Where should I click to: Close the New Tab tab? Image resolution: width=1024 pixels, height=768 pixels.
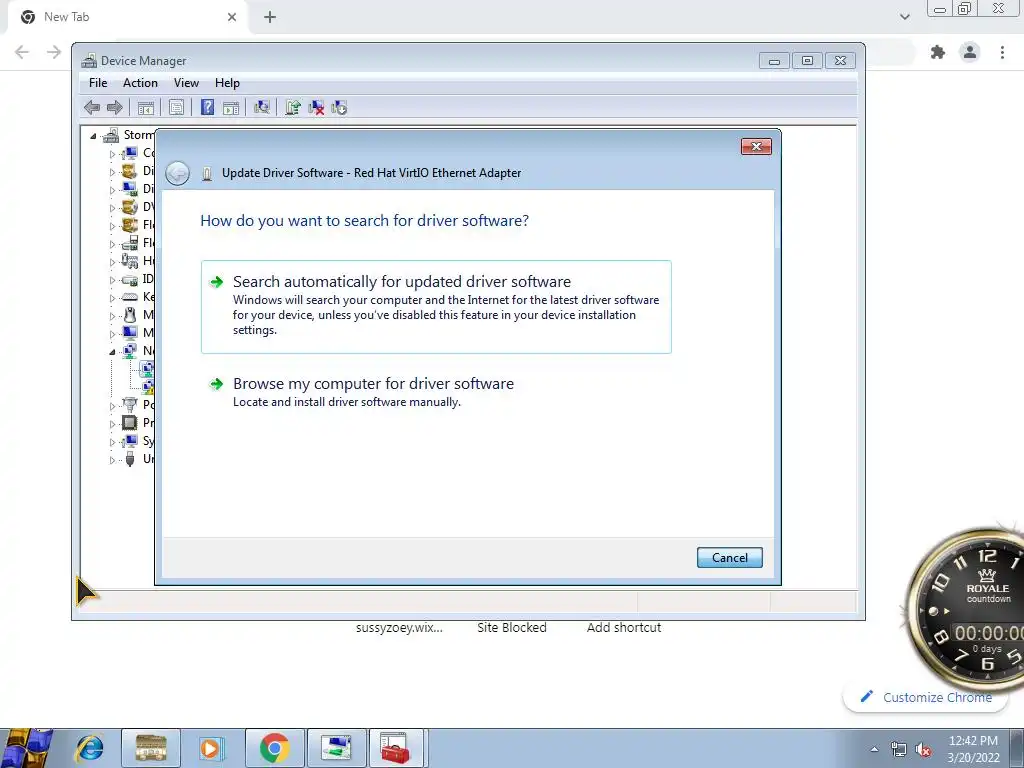click(232, 17)
